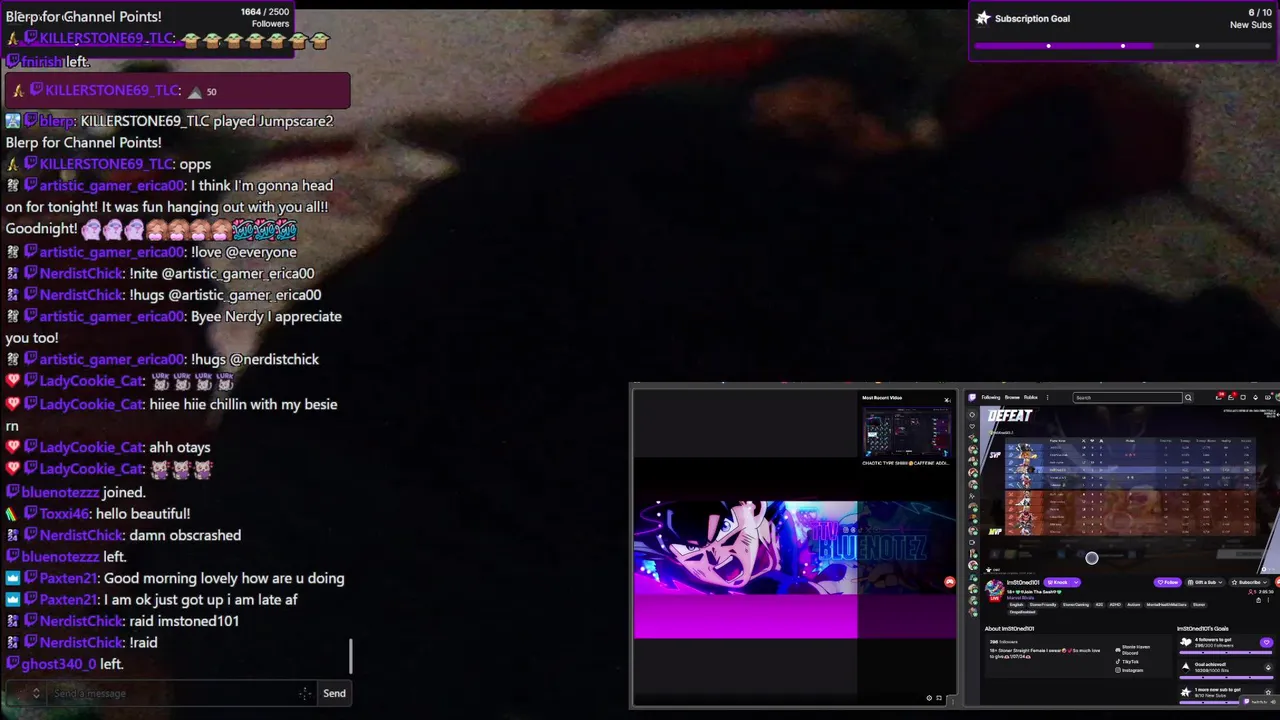Click the ImSt0ned101 channel avatar with the LIVE badge
Image resolution: width=1280 pixels, height=720 pixels.
tap(995, 590)
